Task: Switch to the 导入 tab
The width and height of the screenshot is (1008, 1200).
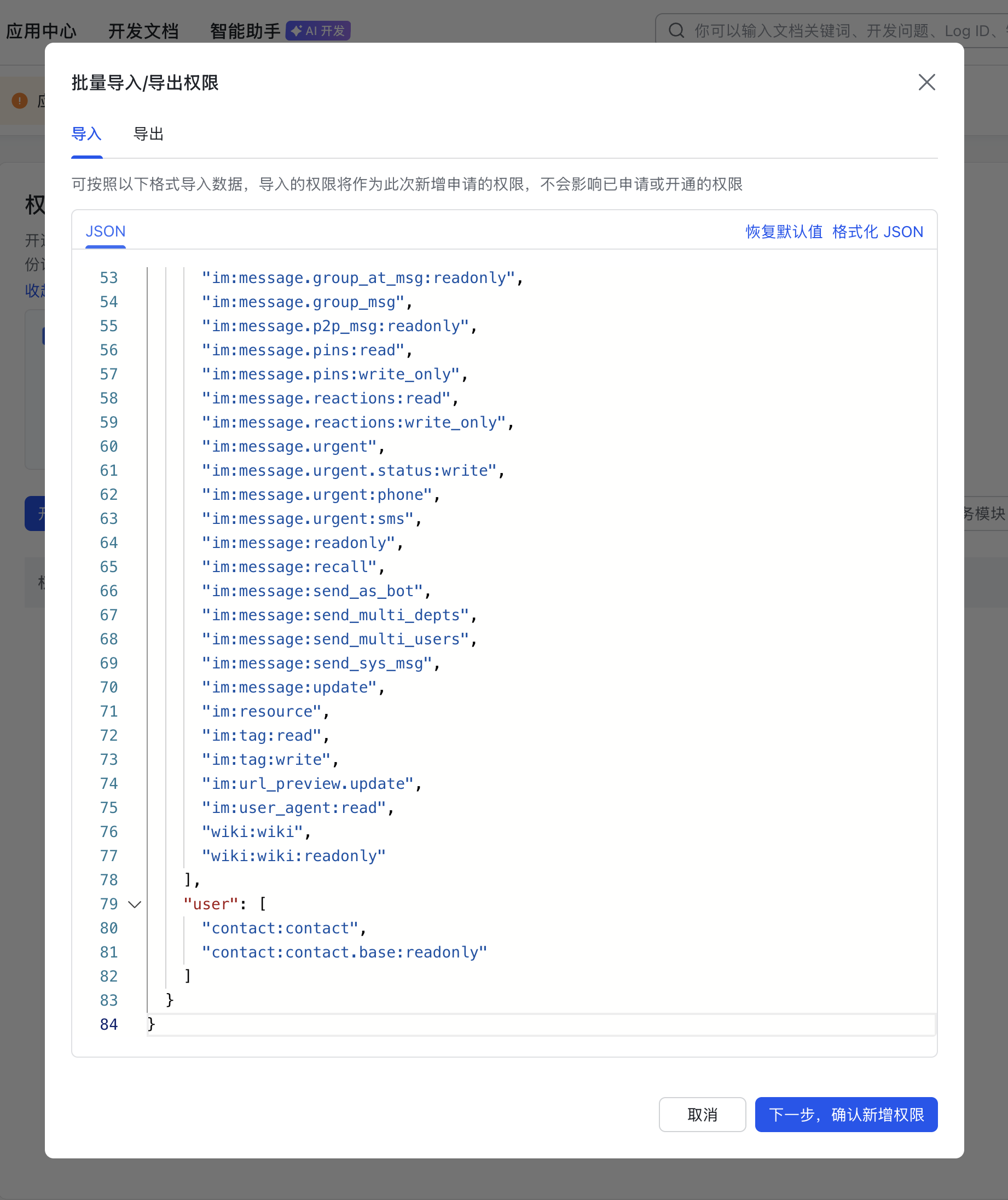Action: [x=86, y=134]
